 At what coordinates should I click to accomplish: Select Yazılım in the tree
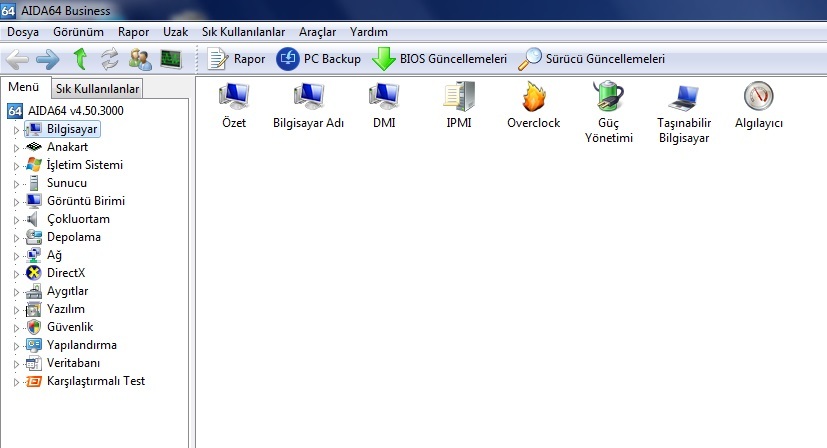[x=55, y=309]
